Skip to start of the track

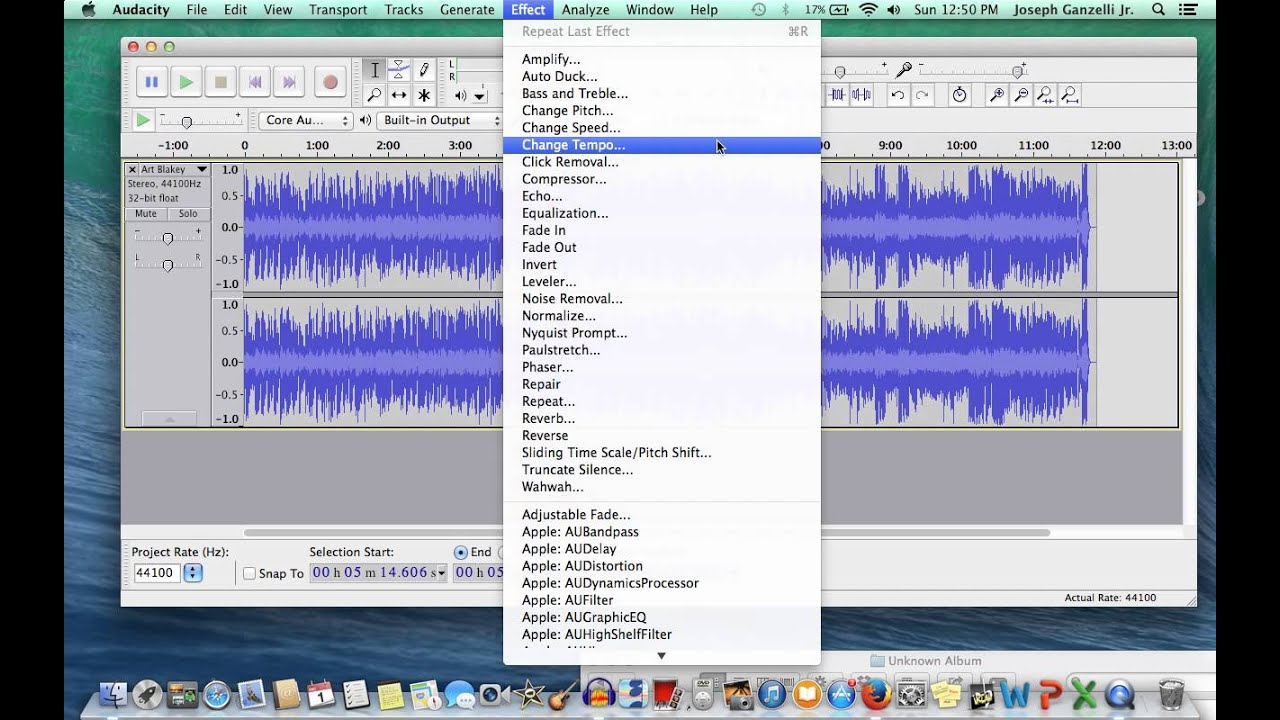255,82
